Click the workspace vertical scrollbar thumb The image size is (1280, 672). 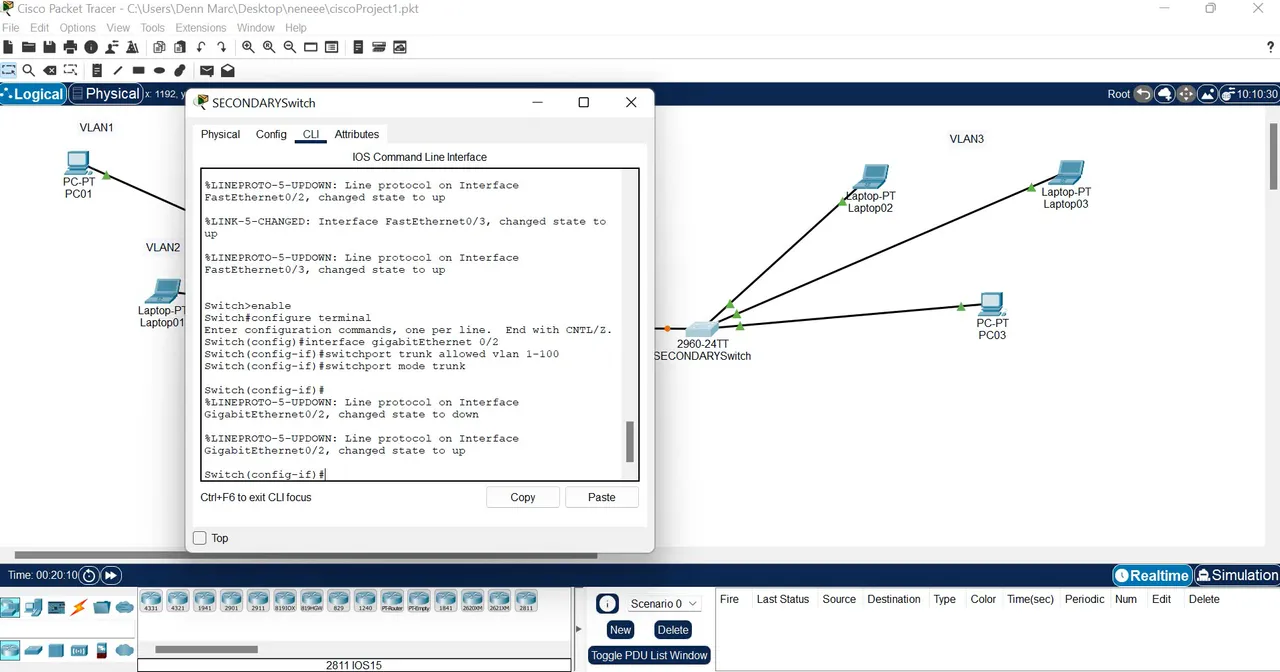[1274, 155]
